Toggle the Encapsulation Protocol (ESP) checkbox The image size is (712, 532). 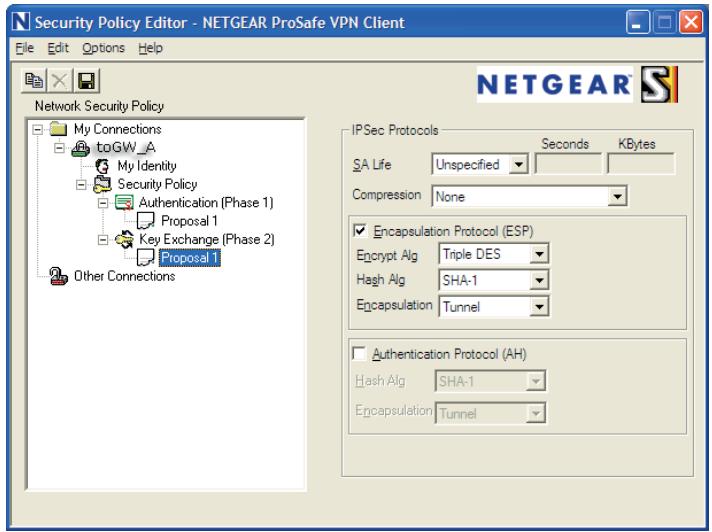(360, 231)
